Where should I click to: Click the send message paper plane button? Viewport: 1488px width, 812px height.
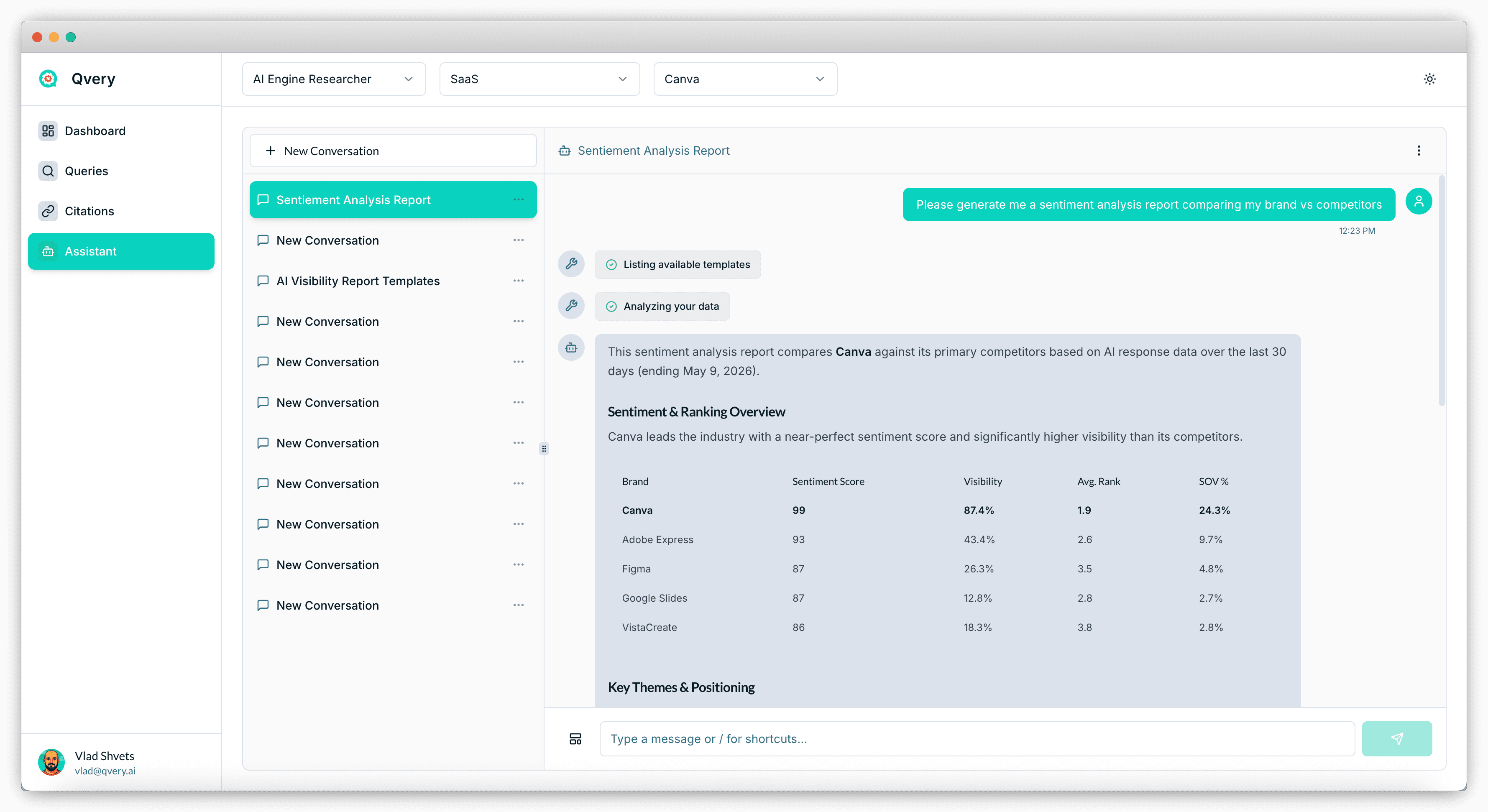pos(1396,739)
